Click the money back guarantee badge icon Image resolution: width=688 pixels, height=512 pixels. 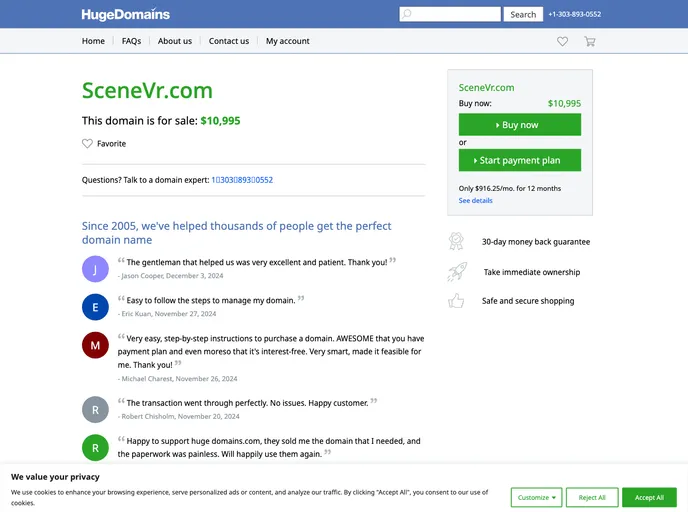point(456,241)
